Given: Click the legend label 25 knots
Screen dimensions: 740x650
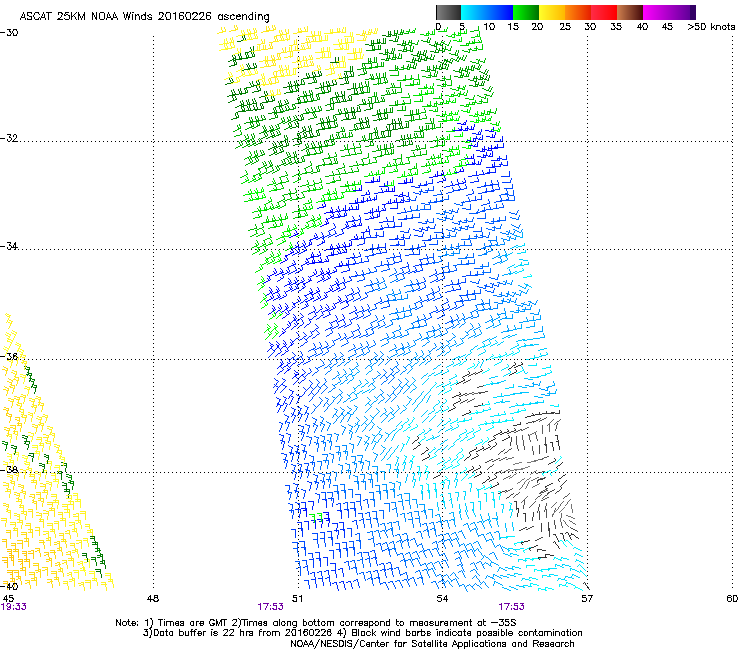Looking at the screenshot, I should [x=565, y=27].
